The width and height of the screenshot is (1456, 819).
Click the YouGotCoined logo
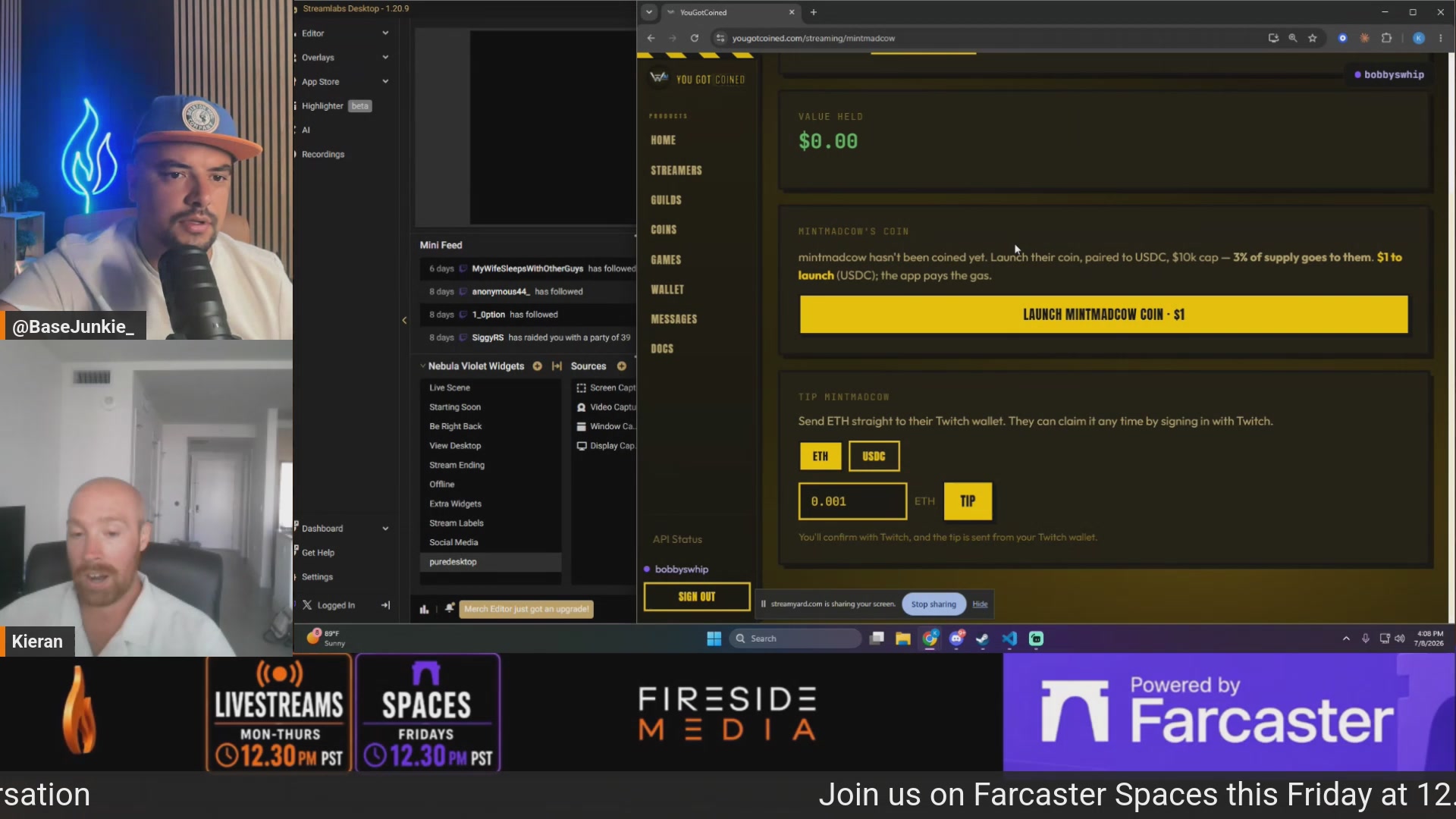(698, 79)
